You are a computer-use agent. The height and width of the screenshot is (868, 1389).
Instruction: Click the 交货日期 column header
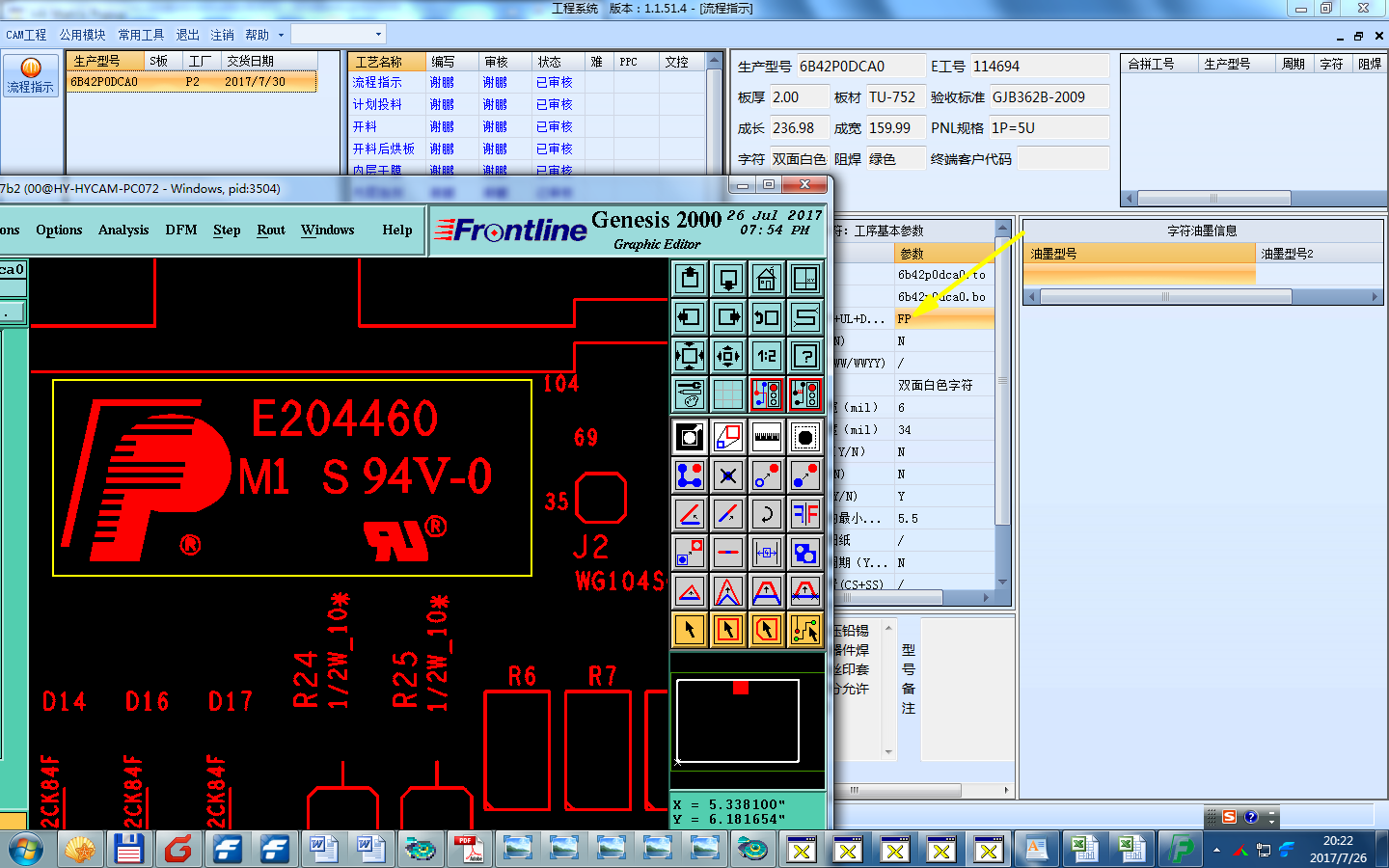tap(269, 61)
